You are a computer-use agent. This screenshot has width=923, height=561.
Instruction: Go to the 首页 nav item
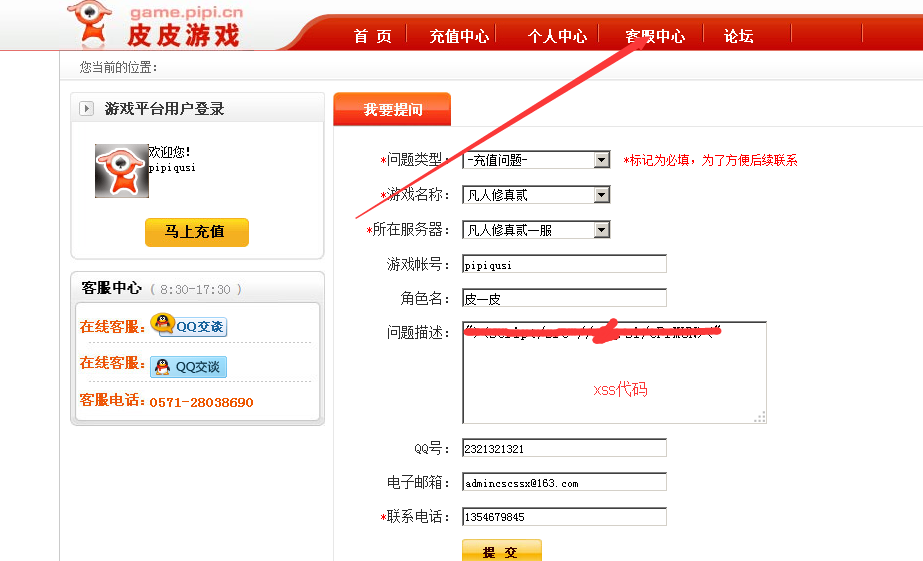click(373, 36)
